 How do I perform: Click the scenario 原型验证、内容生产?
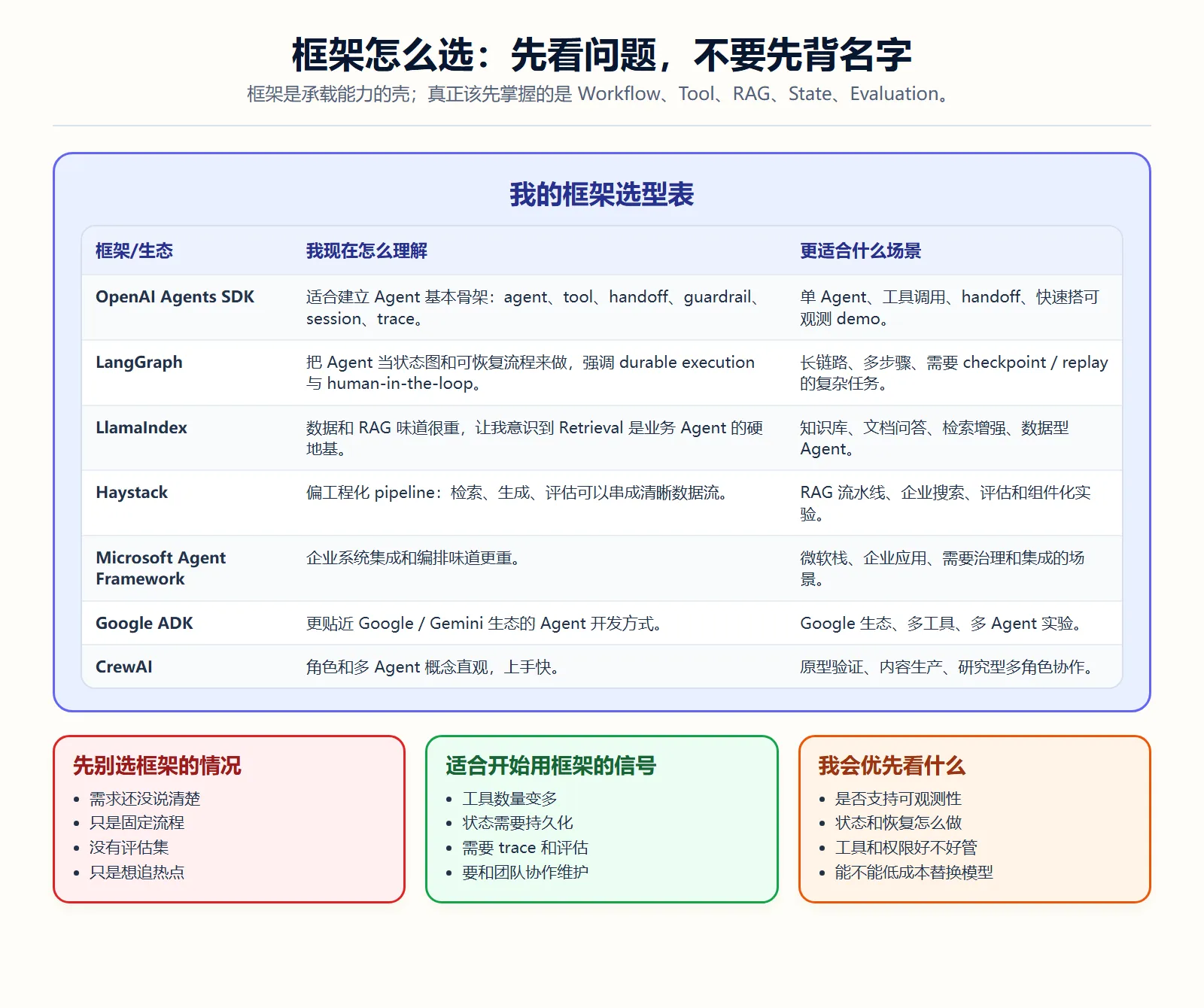point(948,667)
